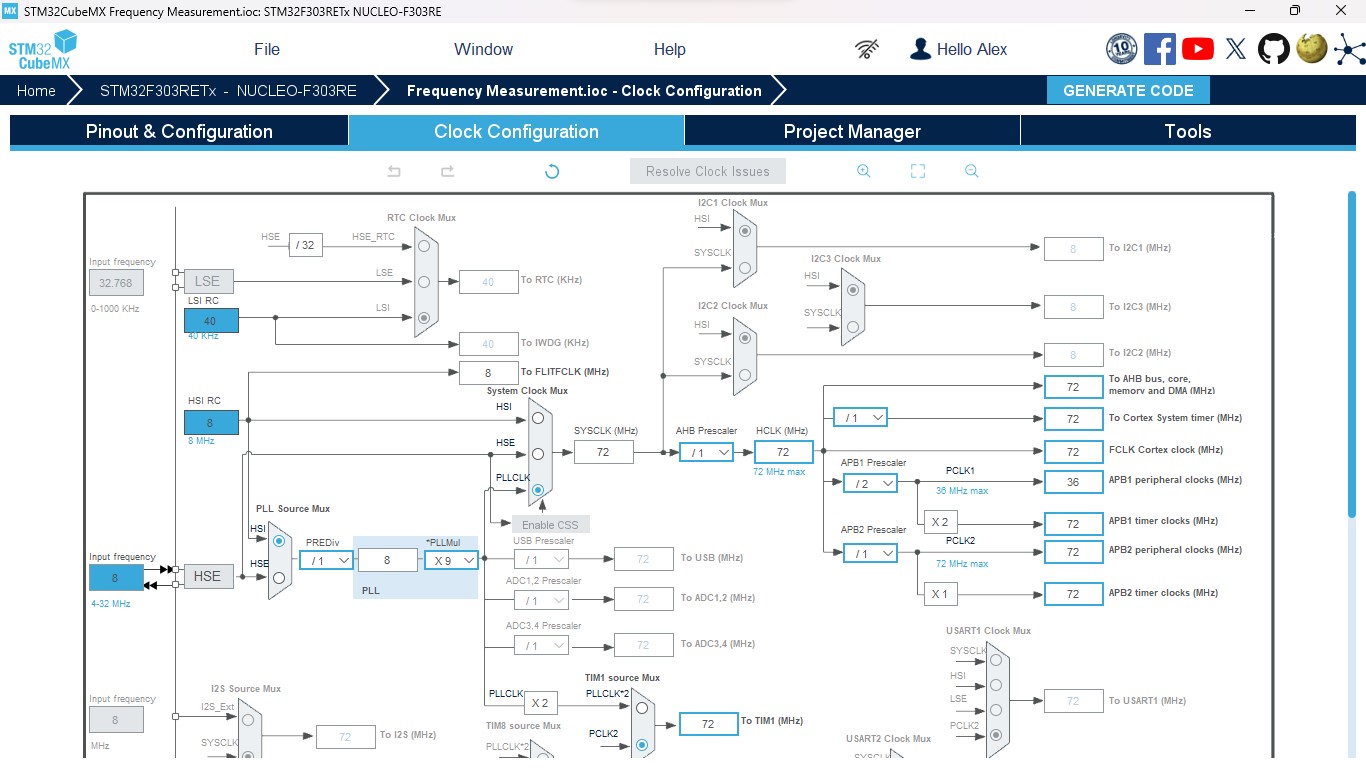The width and height of the screenshot is (1366, 768).
Task: Open the Window menu
Action: (483, 49)
